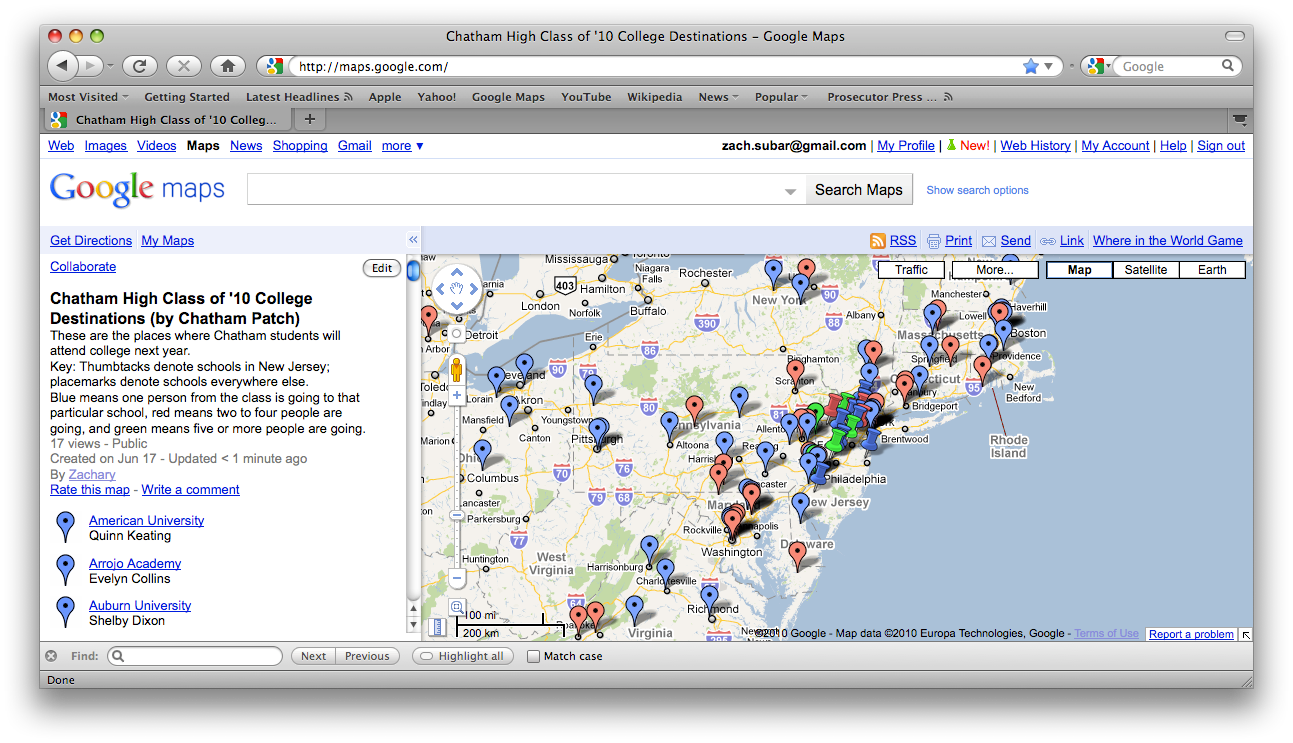Click the RSS feed icon

coord(878,241)
